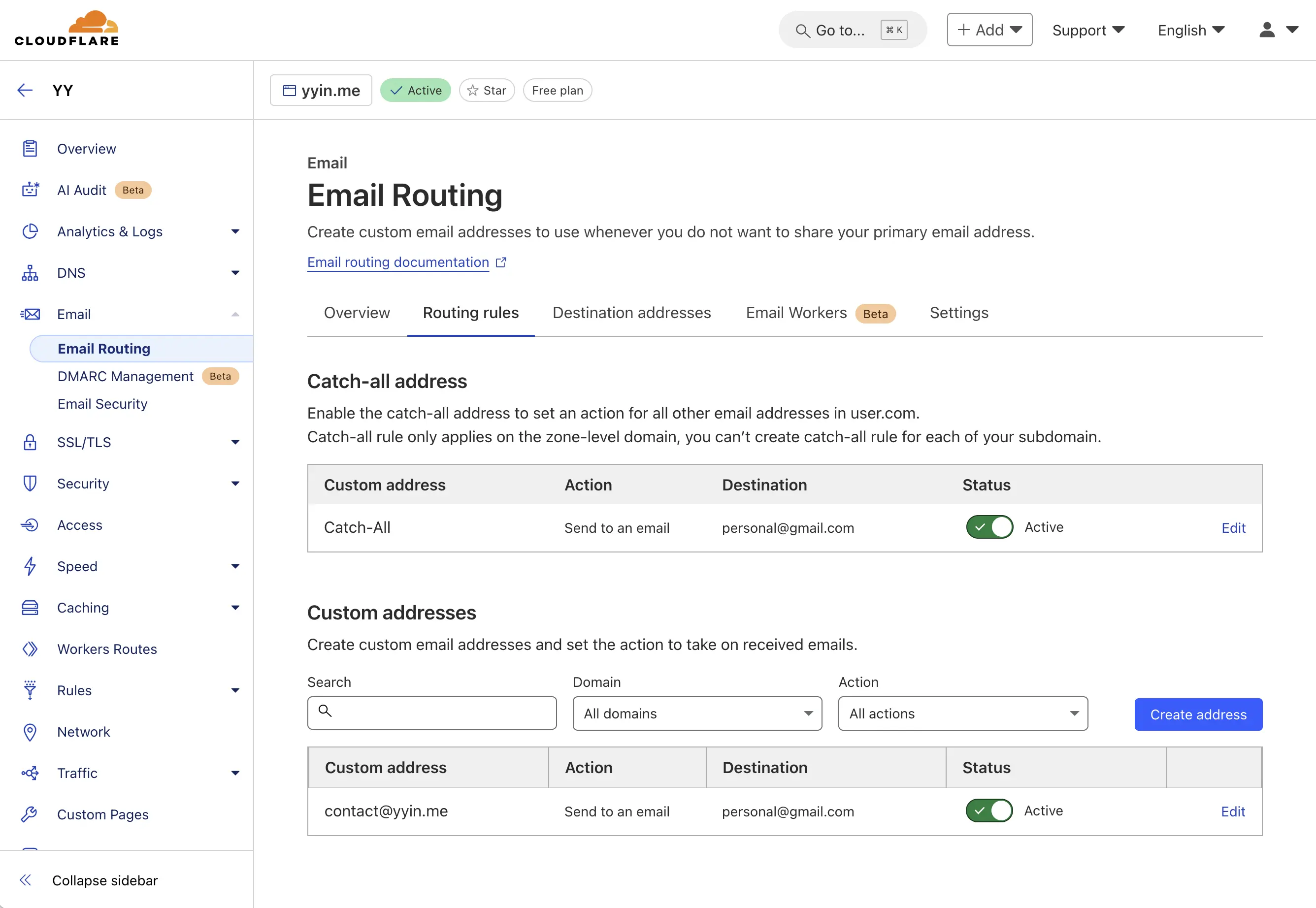Click the Workers Routes diamond icon
The width and height of the screenshot is (1316, 908).
tap(30, 649)
